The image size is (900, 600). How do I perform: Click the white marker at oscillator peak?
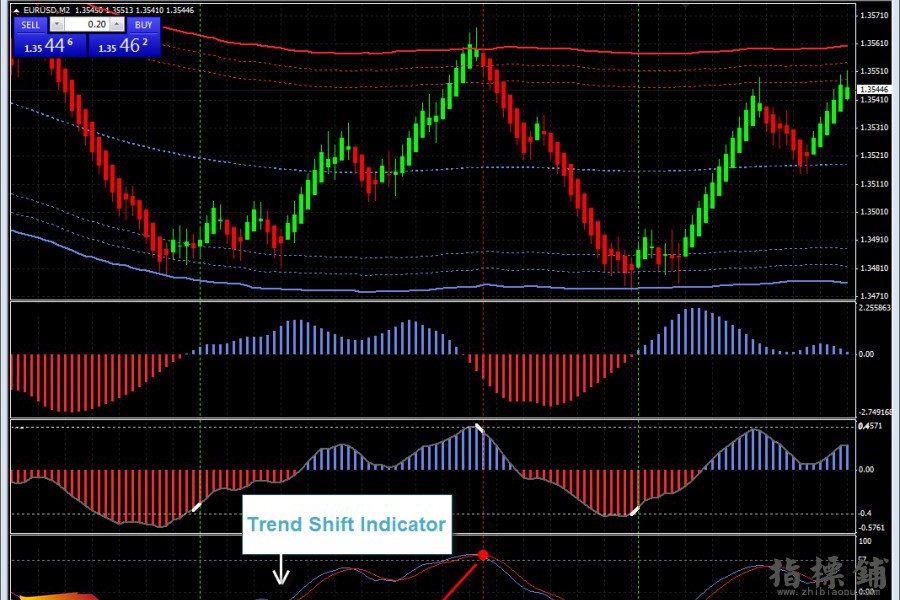point(479,428)
